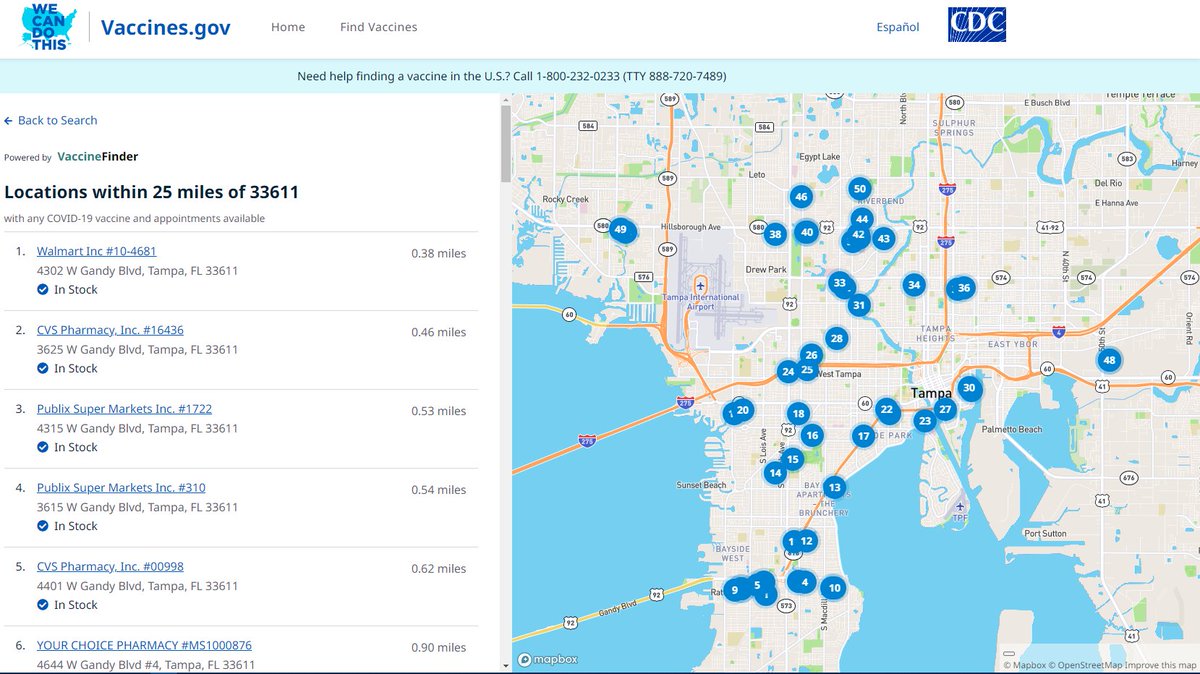Viewport: 1200px width, 674px height.
Task: Select map marker 50
Action: (860, 188)
